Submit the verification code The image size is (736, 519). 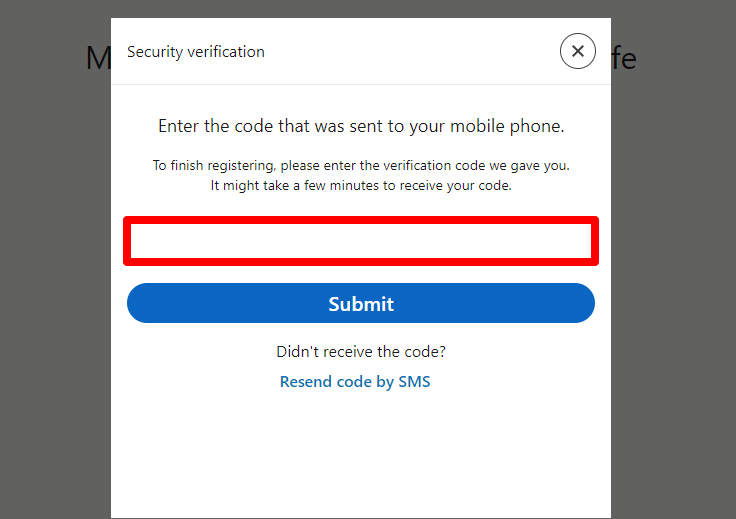click(360, 303)
